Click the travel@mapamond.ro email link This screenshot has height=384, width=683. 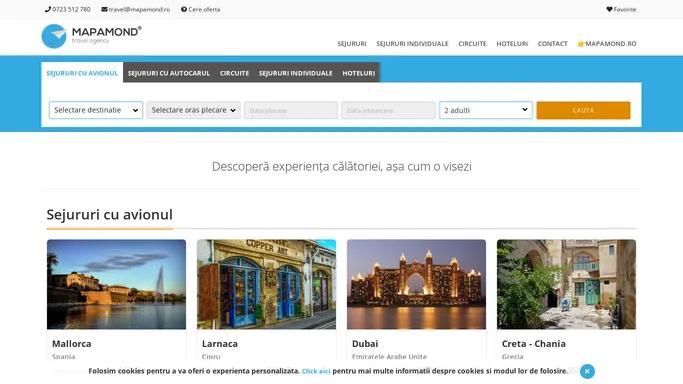[139, 9]
